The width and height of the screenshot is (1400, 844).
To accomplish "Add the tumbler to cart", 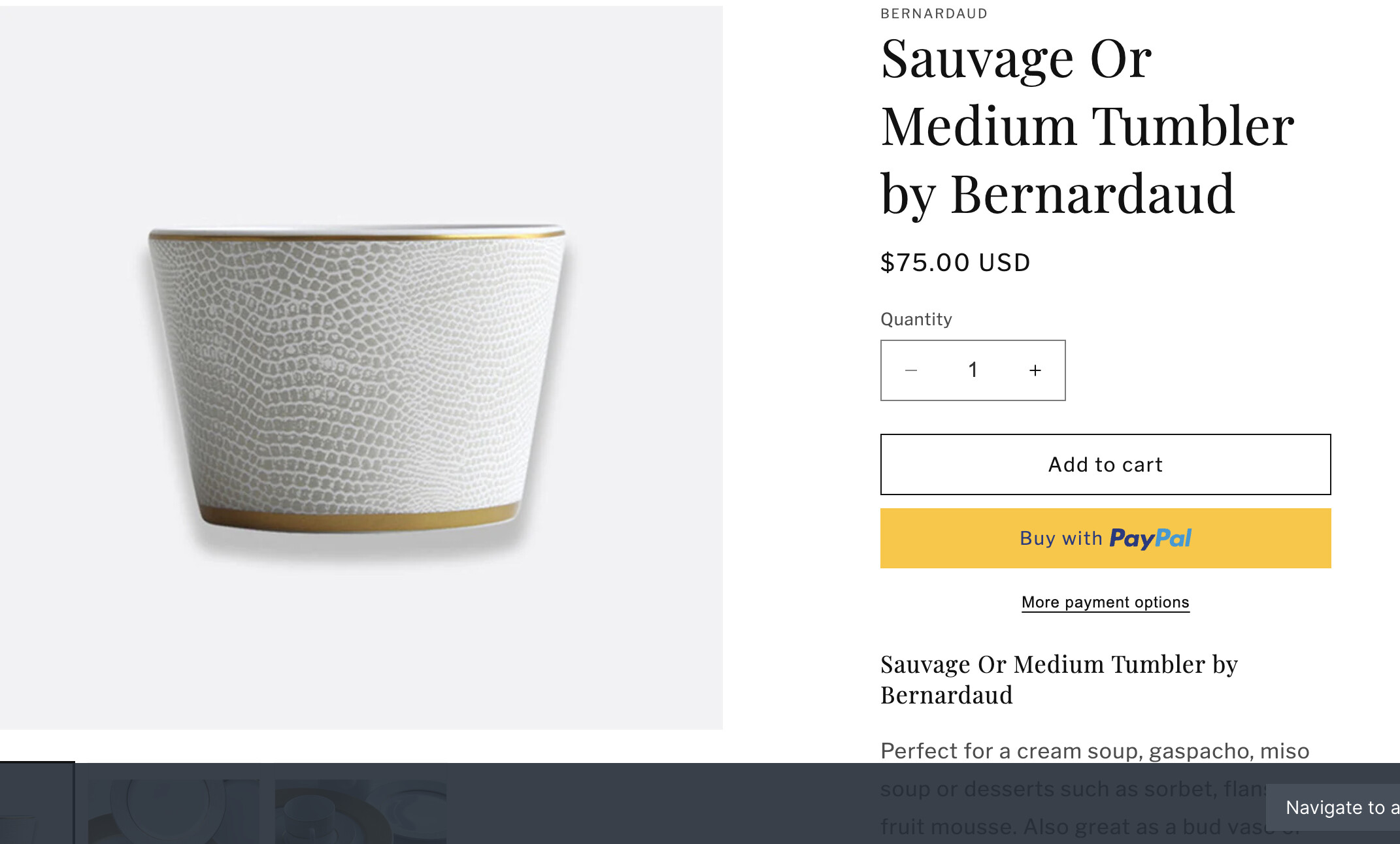I will 1105,464.
